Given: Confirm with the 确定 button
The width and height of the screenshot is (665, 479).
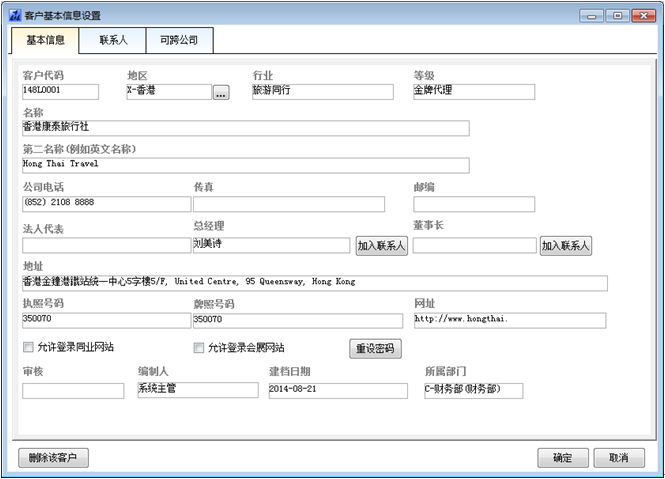Looking at the screenshot, I should coord(563,458).
